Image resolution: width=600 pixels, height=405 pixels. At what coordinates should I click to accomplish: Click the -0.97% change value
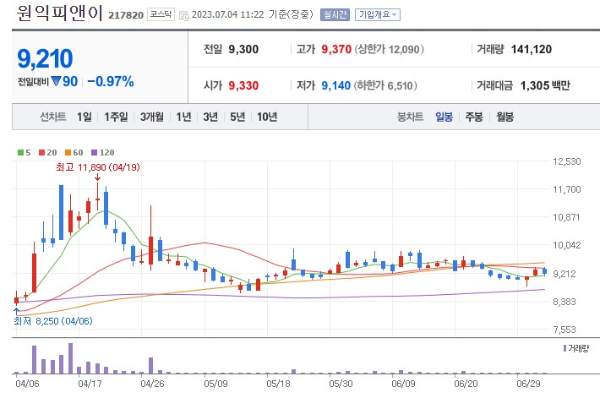click(111, 82)
